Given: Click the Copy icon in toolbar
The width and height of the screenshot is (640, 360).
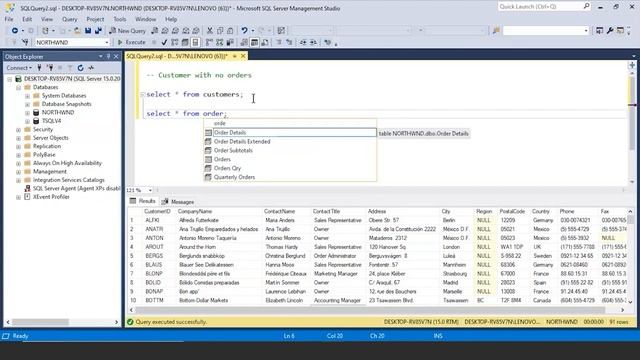Looking at the screenshot, I should (220, 31).
